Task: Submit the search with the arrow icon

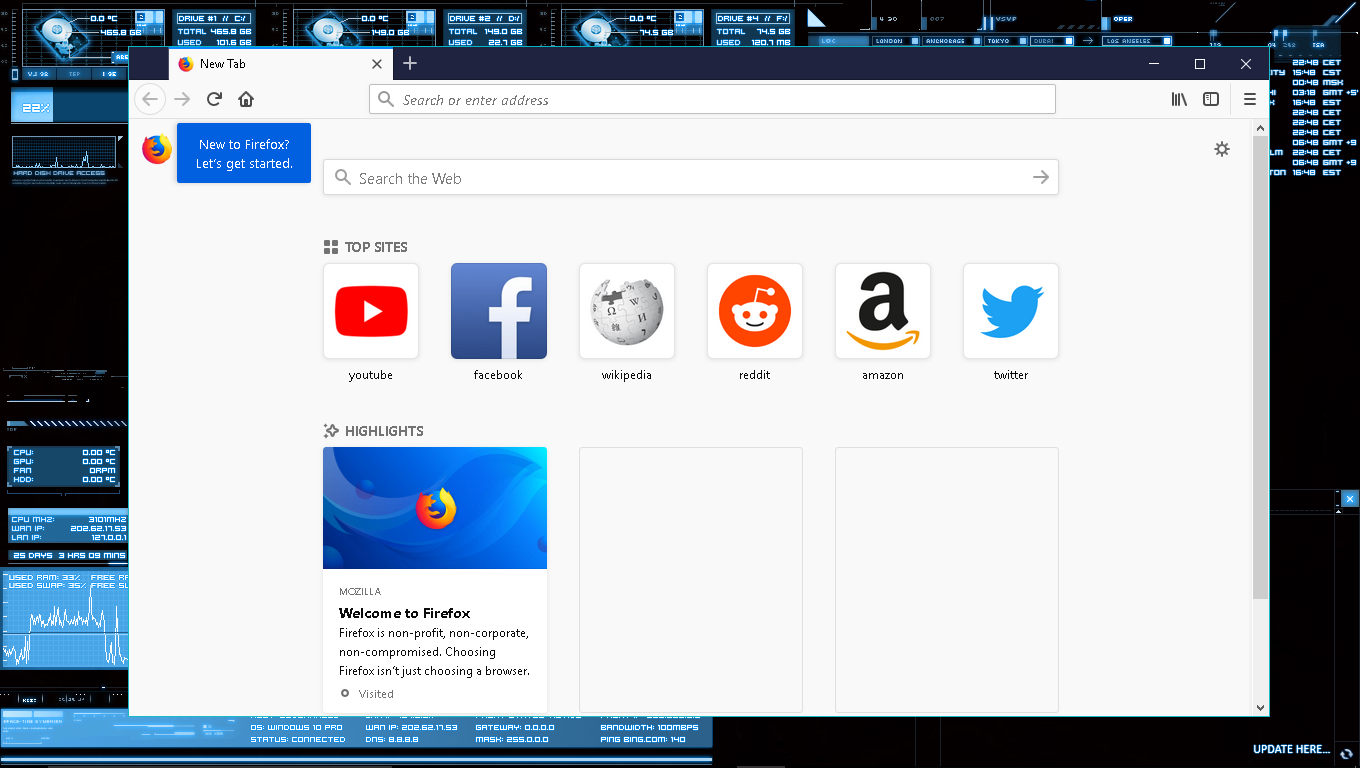Action: (1041, 177)
